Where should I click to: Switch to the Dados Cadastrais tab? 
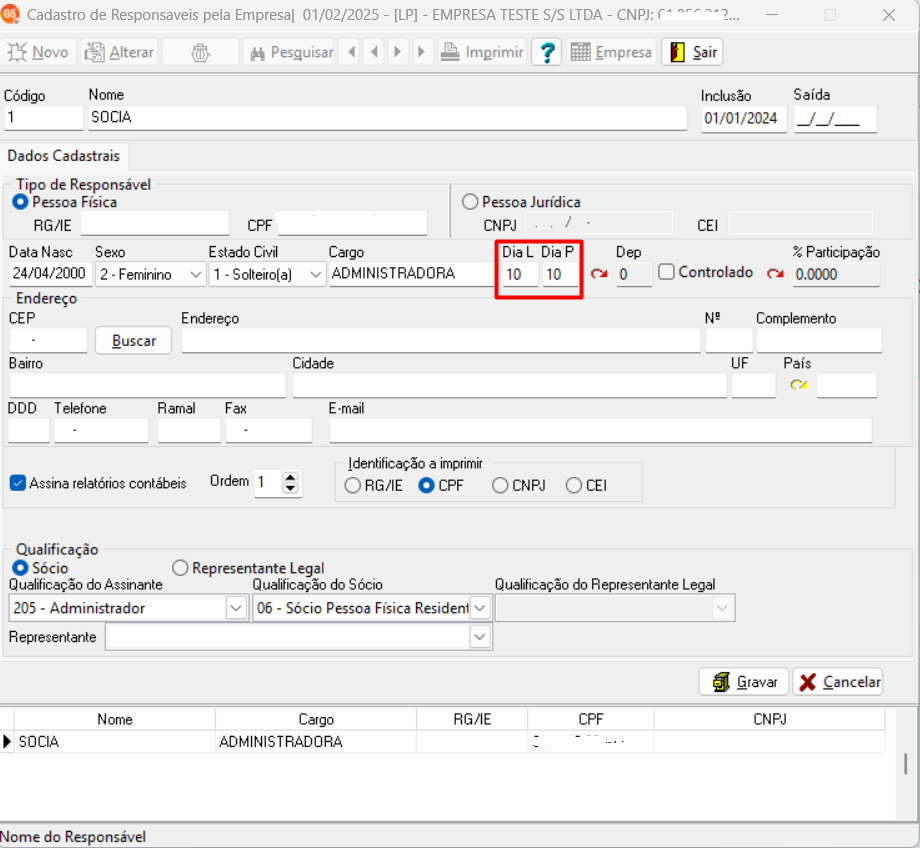click(x=63, y=156)
